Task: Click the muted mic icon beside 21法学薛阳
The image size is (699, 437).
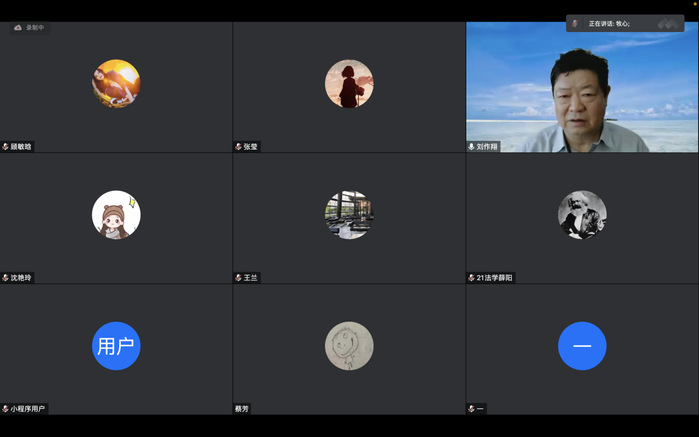Action: [472, 277]
